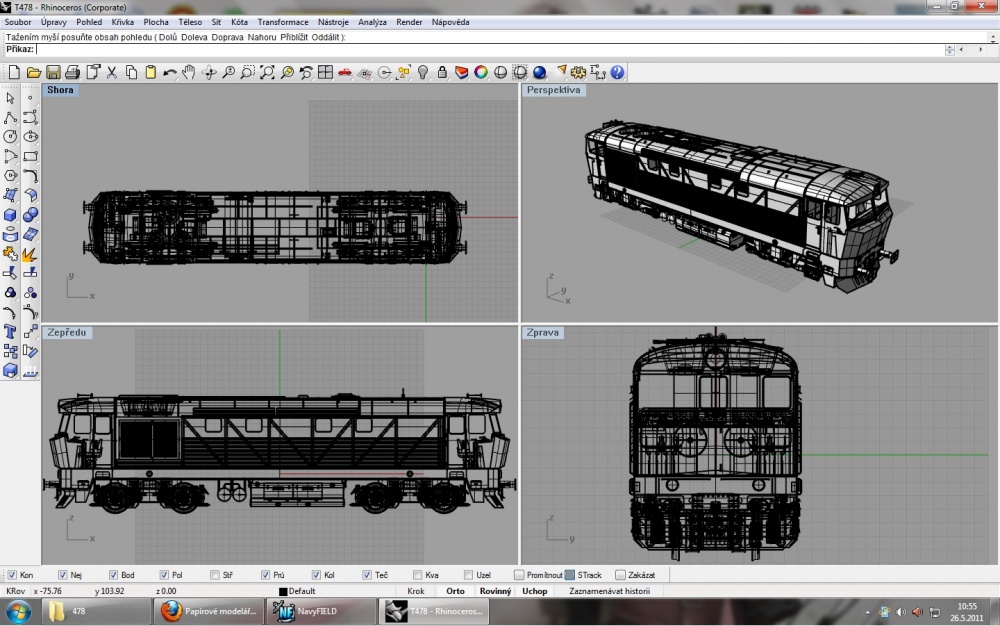Toggle Rovinný mode in status bar
The image size is (1000, 626).
[496, 592]
